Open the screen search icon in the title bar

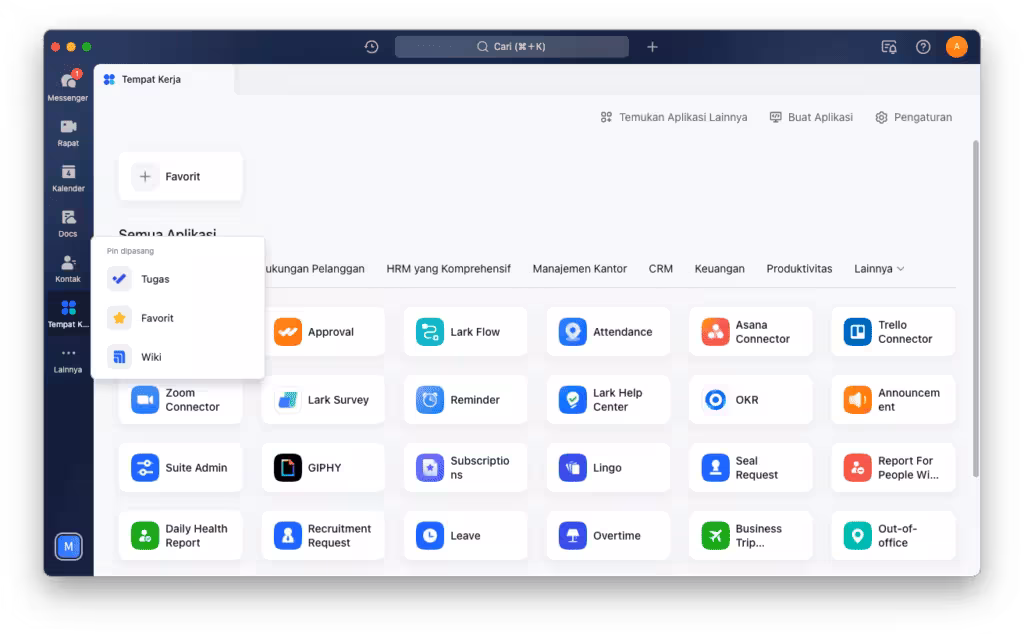pyautogui.click(x=889, y=47)
